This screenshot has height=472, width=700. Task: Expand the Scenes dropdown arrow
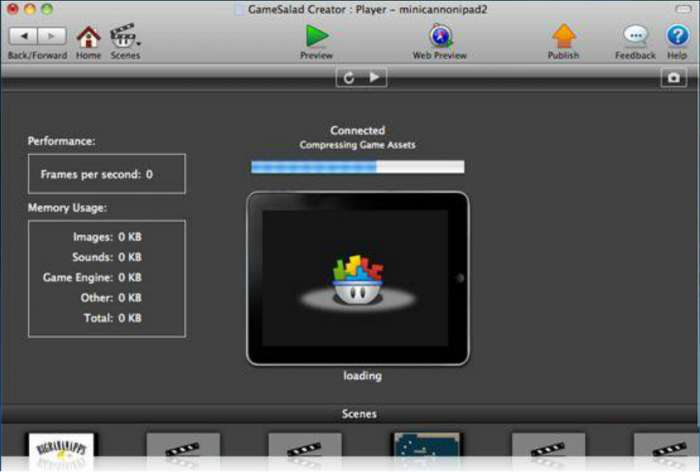pos(139,43)
